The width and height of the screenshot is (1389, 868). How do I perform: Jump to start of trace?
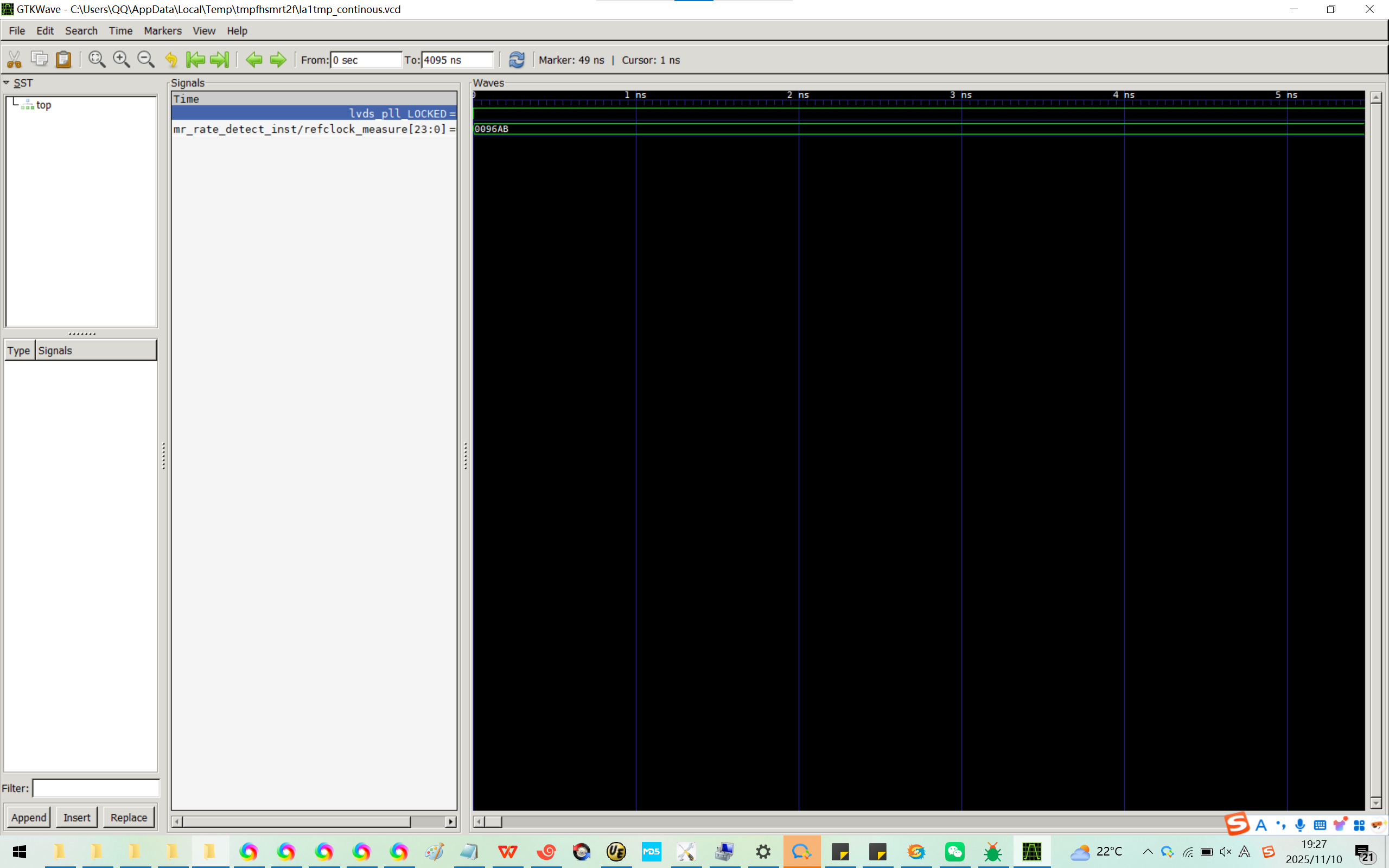196,60
